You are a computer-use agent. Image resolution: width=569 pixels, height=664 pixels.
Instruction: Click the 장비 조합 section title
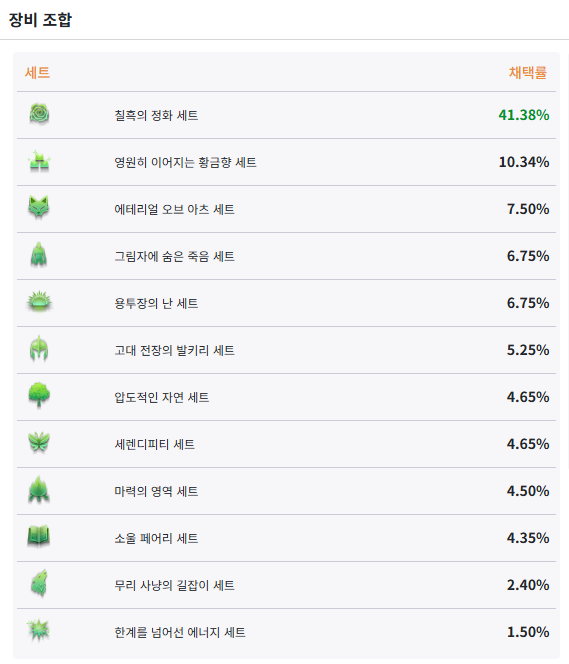coord(40,20)
